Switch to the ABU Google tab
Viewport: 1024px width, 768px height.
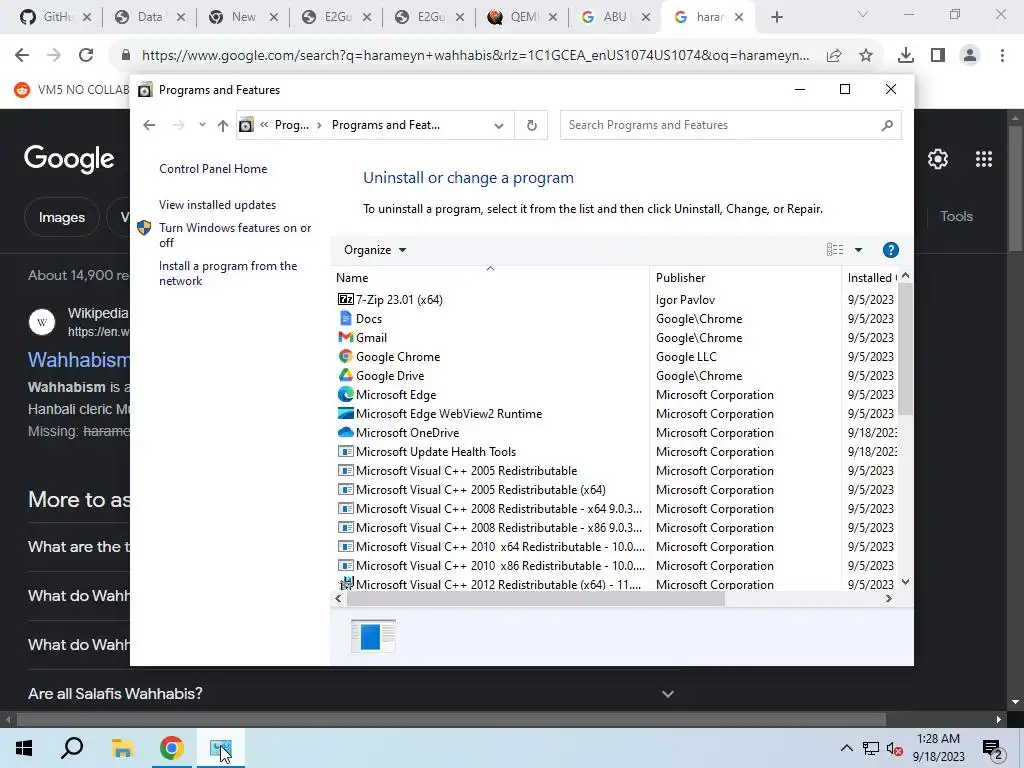pyautogui.click(x=615, y=17)
